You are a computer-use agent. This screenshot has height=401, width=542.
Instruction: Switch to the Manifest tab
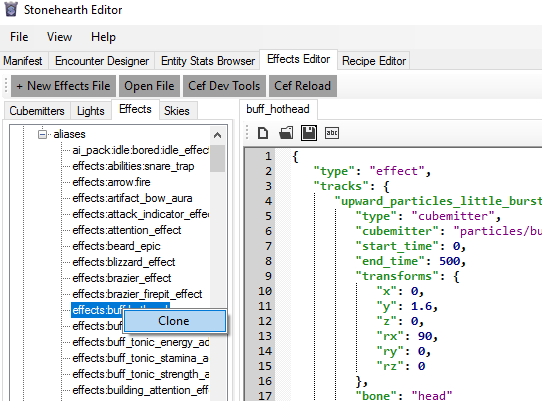[23, 61]
